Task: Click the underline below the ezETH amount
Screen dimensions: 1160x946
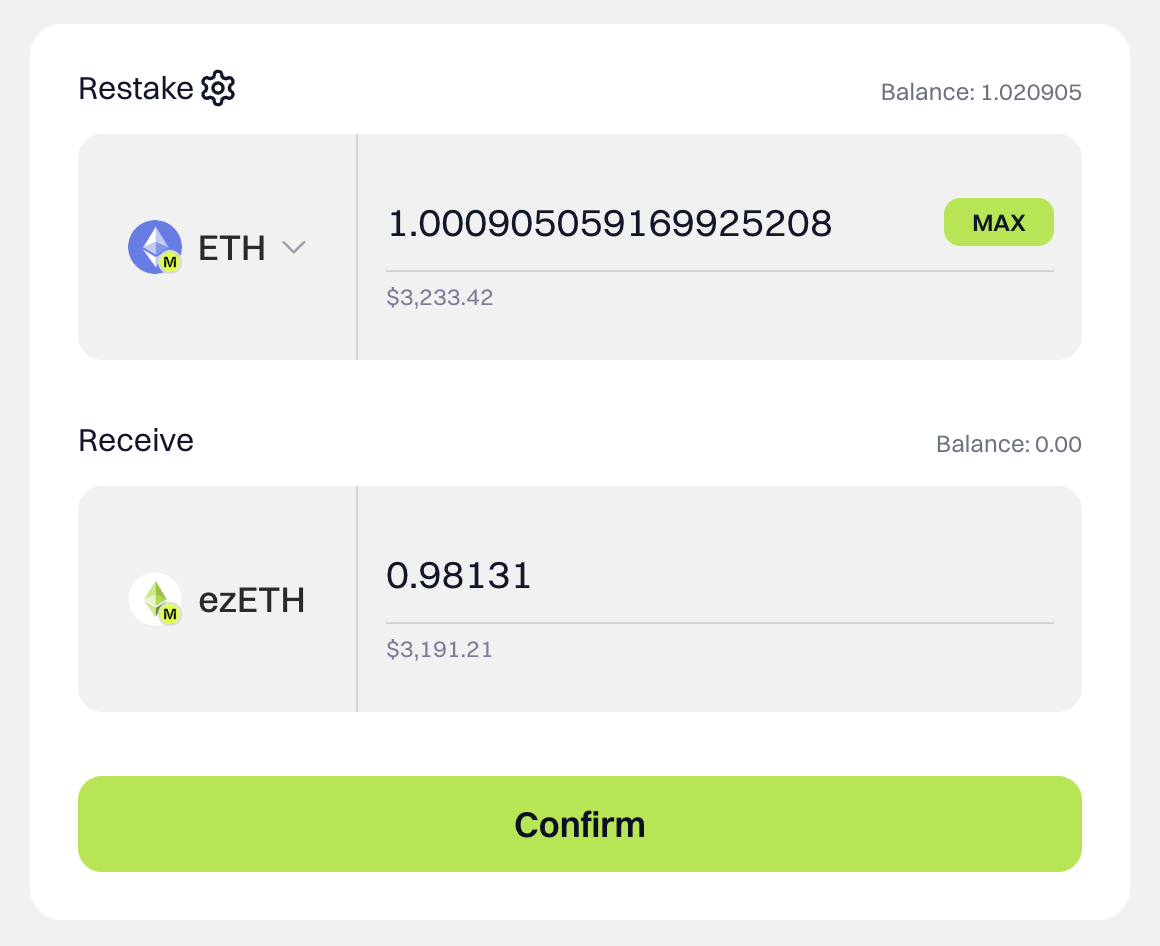Action: click(x=720, y=623)
